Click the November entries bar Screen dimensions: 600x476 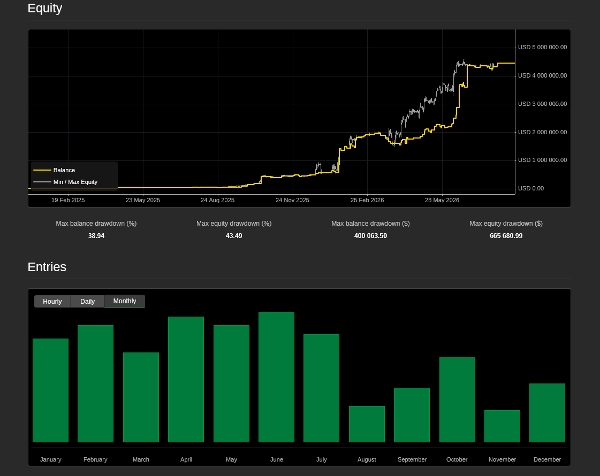pyautogui.click(x=502, y=426)
